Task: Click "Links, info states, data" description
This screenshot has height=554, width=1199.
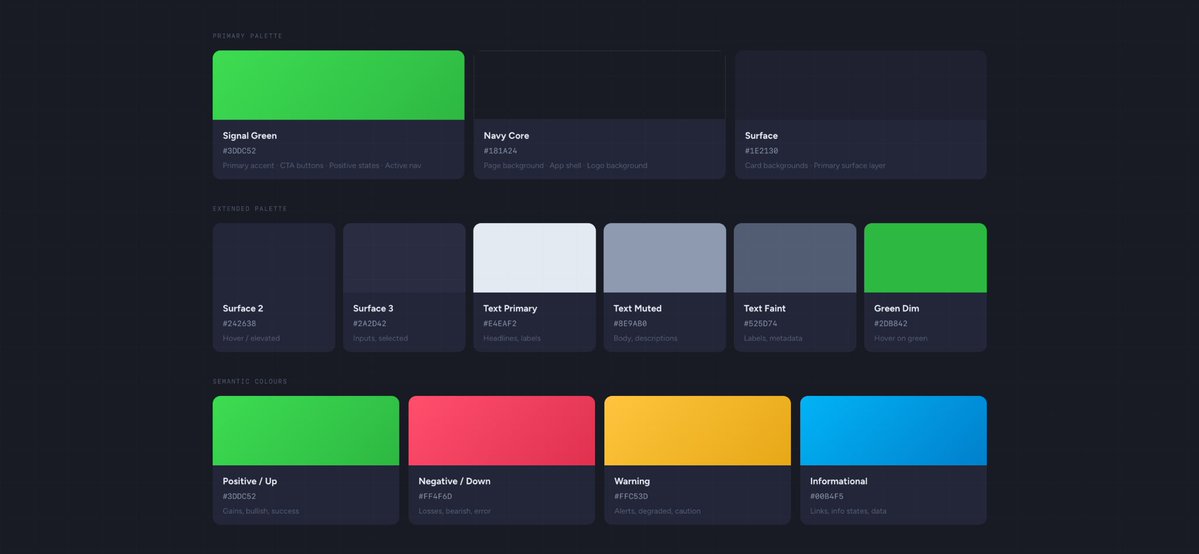Action: [x=849, y=511]
